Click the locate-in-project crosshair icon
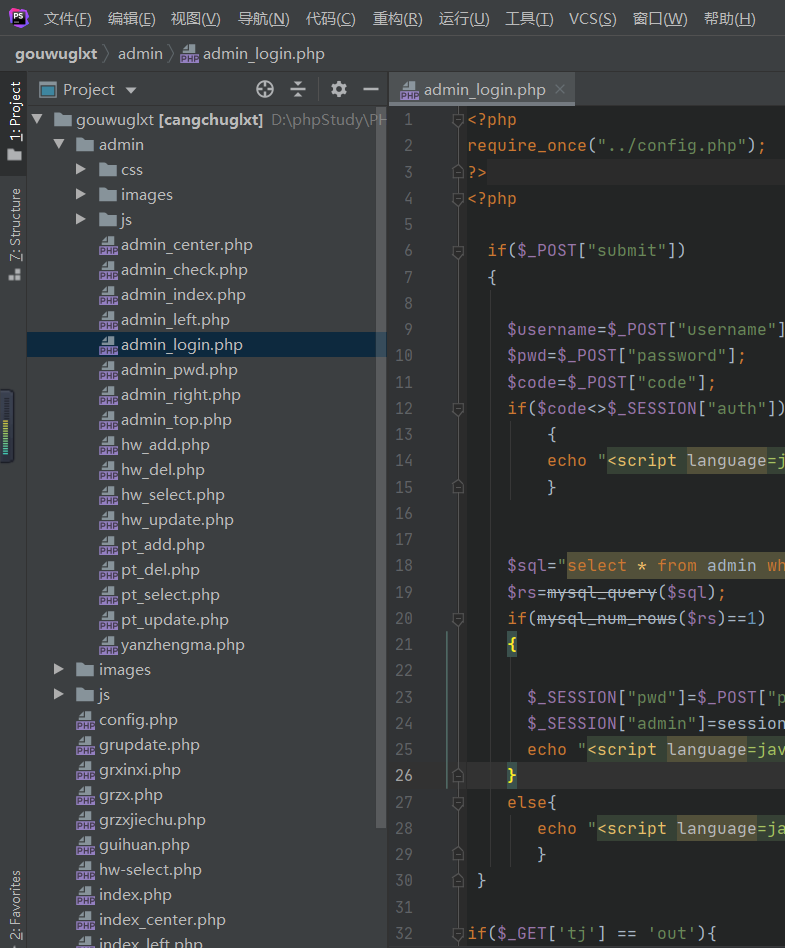The width and height of the screenshot is (785, 948). click(265, 89)
